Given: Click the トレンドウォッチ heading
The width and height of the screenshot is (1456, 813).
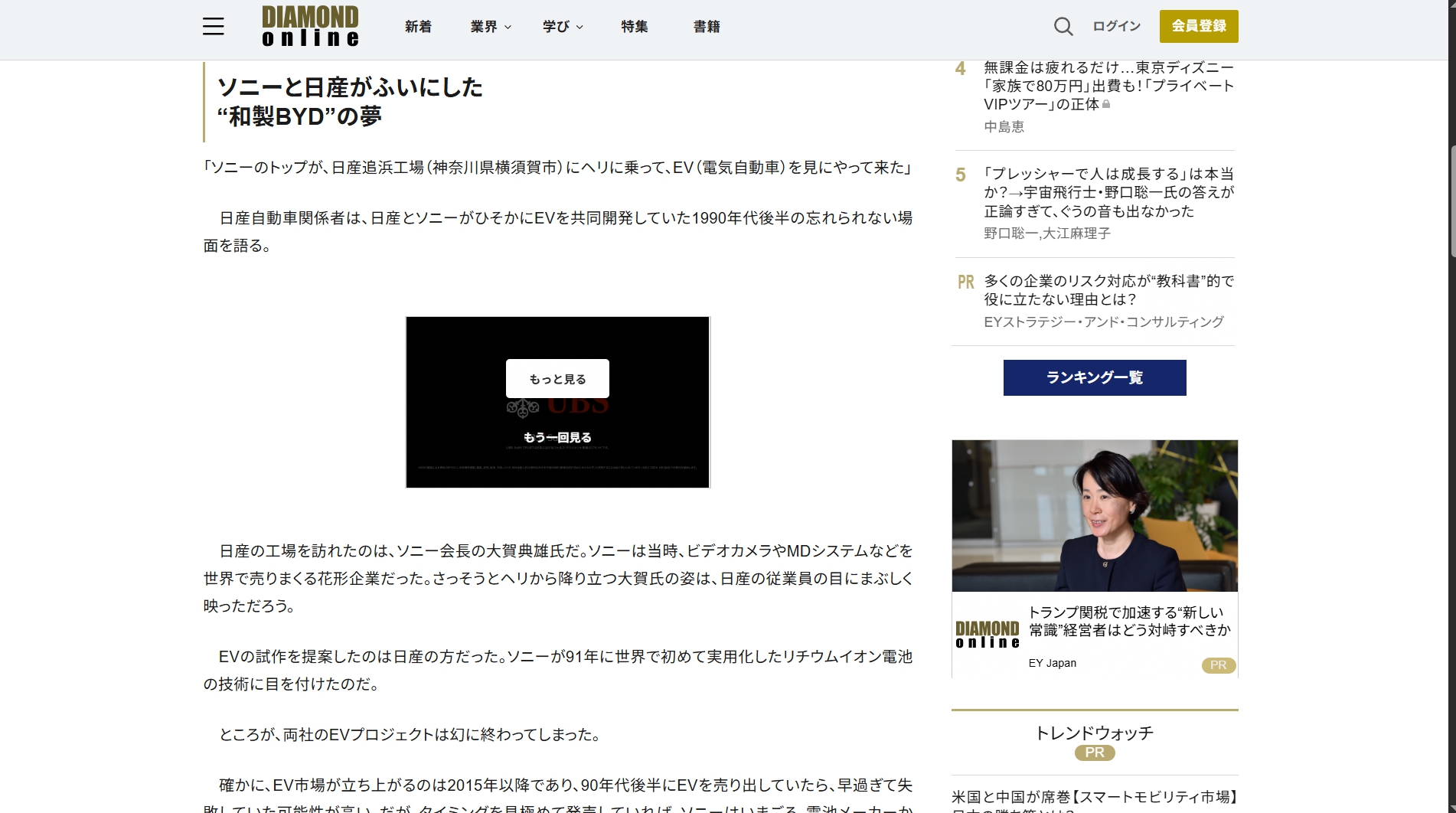Looking at the screenshot, I should (x=1094, y=733).
